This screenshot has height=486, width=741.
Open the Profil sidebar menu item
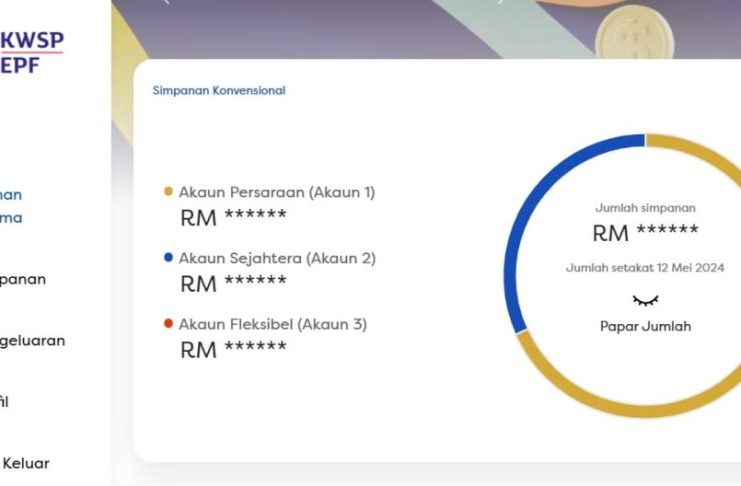click(x=4, y=402)
